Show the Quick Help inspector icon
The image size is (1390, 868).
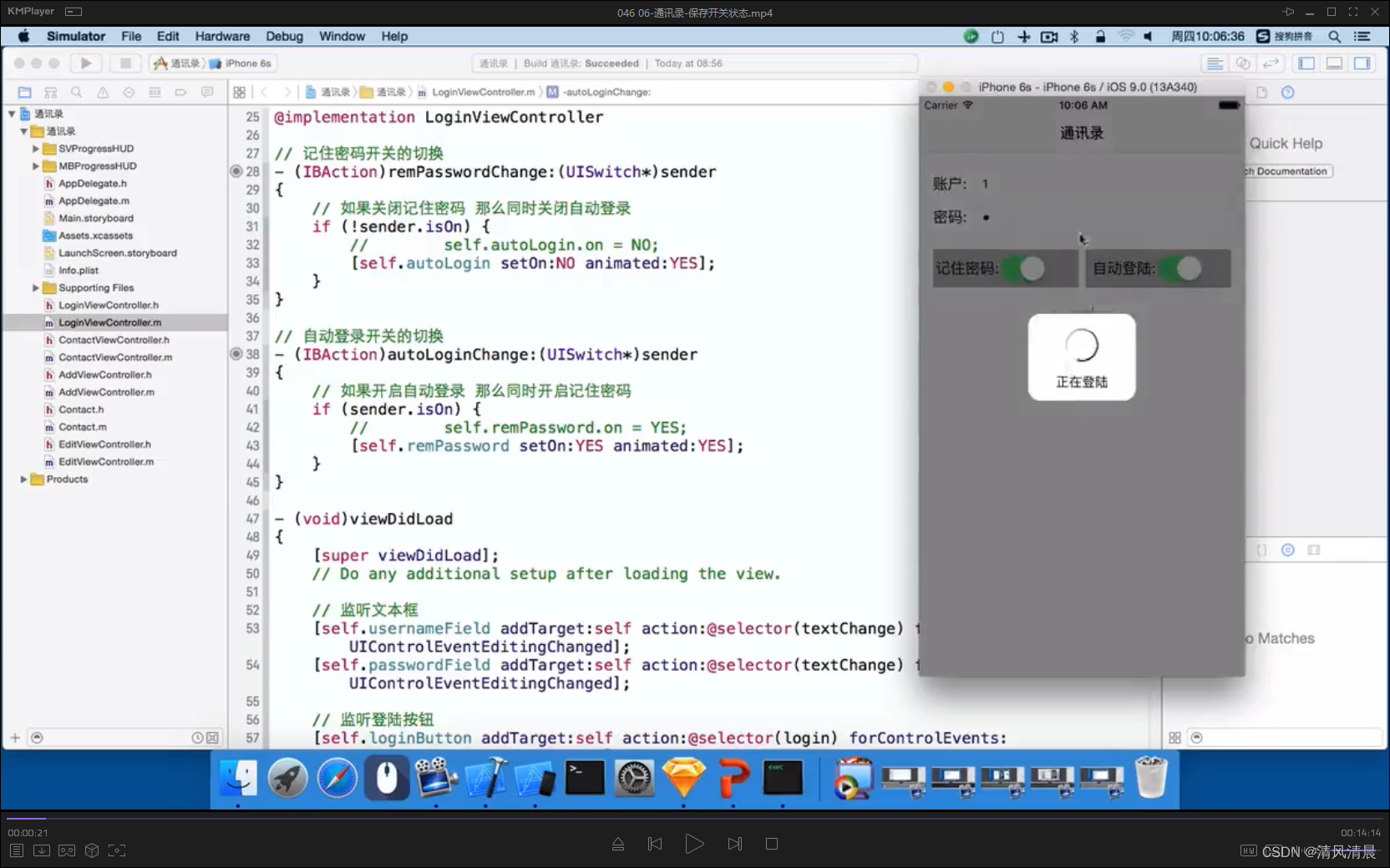coord(1288,93)
